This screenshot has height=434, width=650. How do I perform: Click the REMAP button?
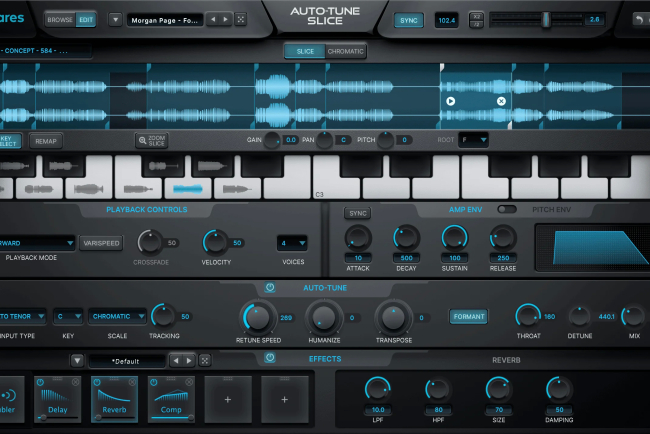click(46, 141)
